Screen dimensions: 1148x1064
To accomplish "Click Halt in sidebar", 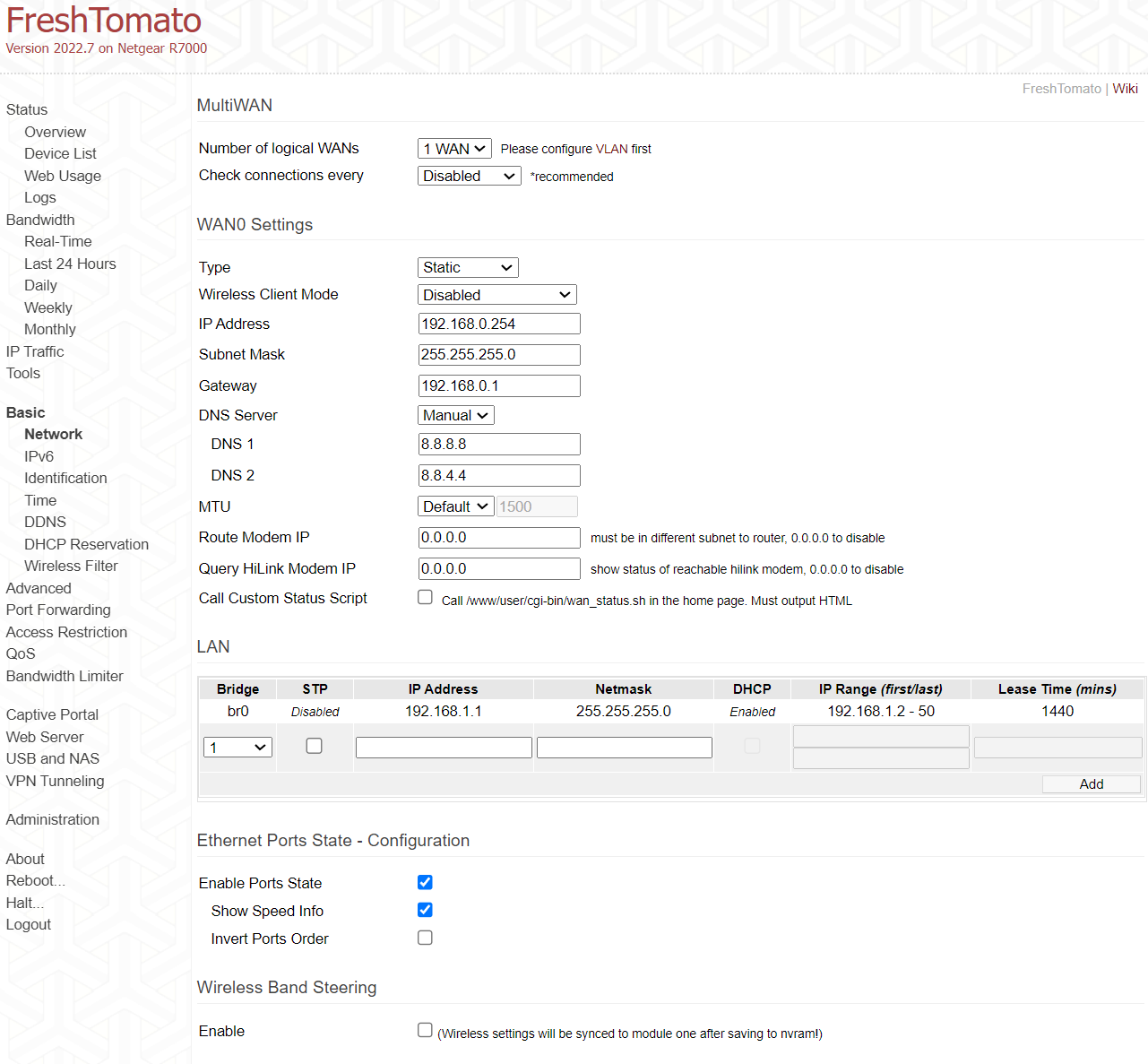I will click(25, 903).
